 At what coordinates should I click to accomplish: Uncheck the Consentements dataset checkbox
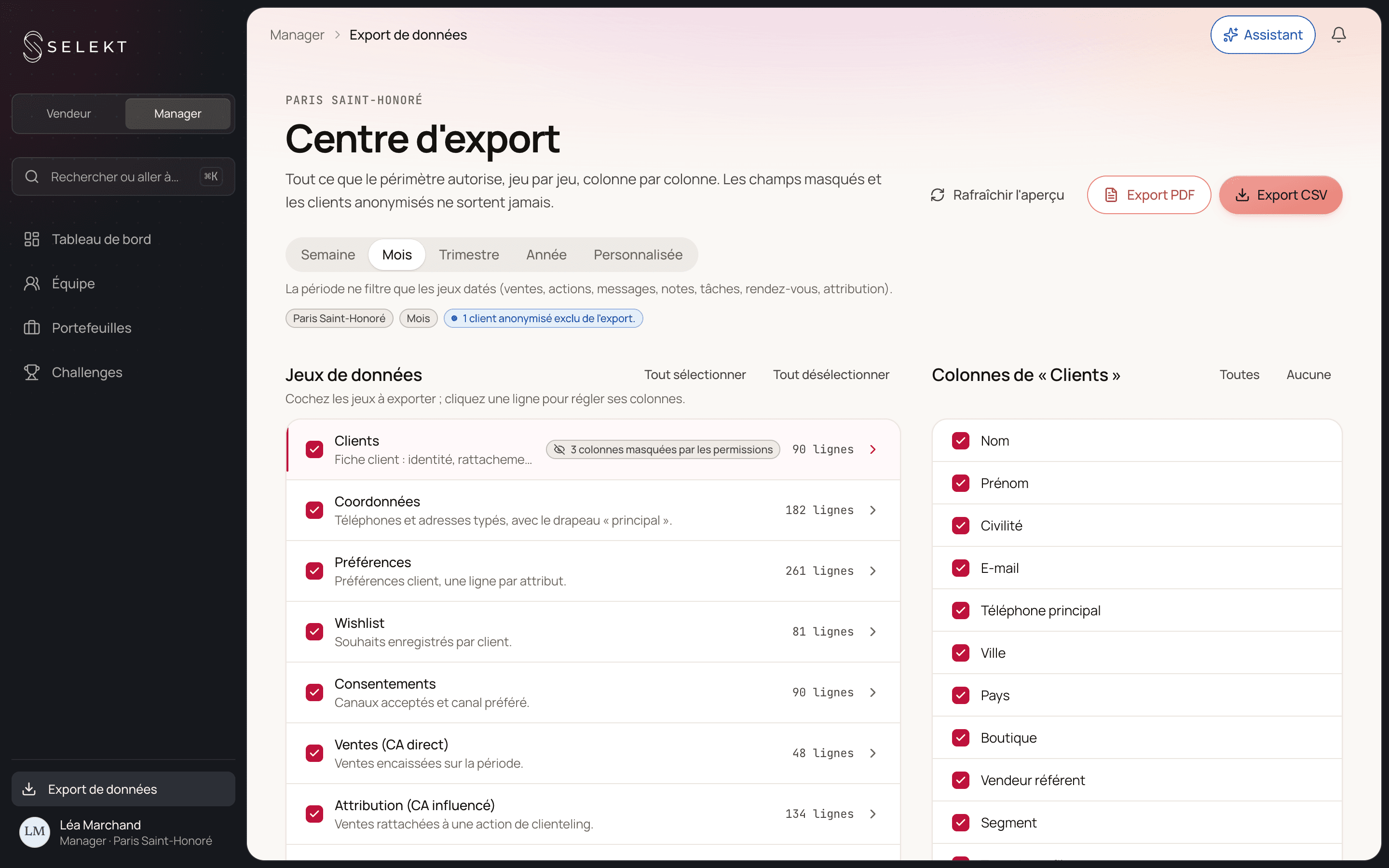pos(314,692)
